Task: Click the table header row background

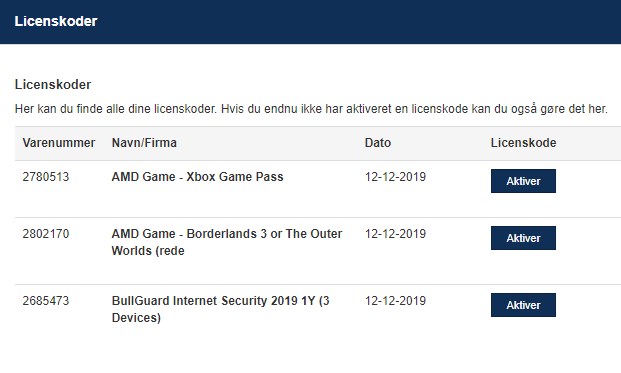Action: pyautogui.click(x=318, y=143)
